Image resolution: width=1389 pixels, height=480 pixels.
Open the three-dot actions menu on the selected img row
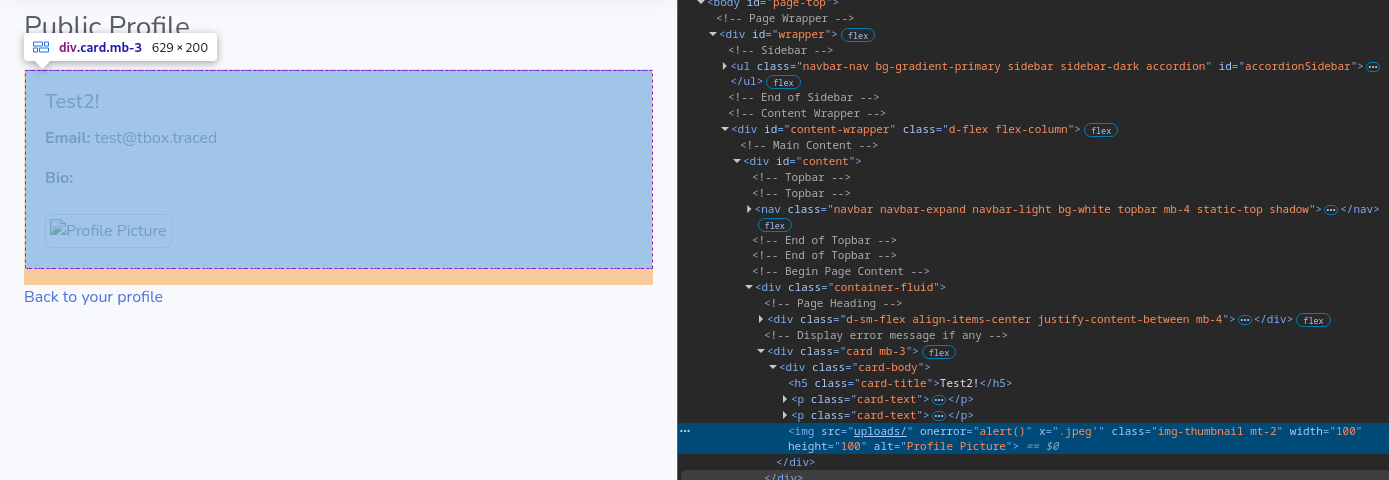(x=685, y=431)
